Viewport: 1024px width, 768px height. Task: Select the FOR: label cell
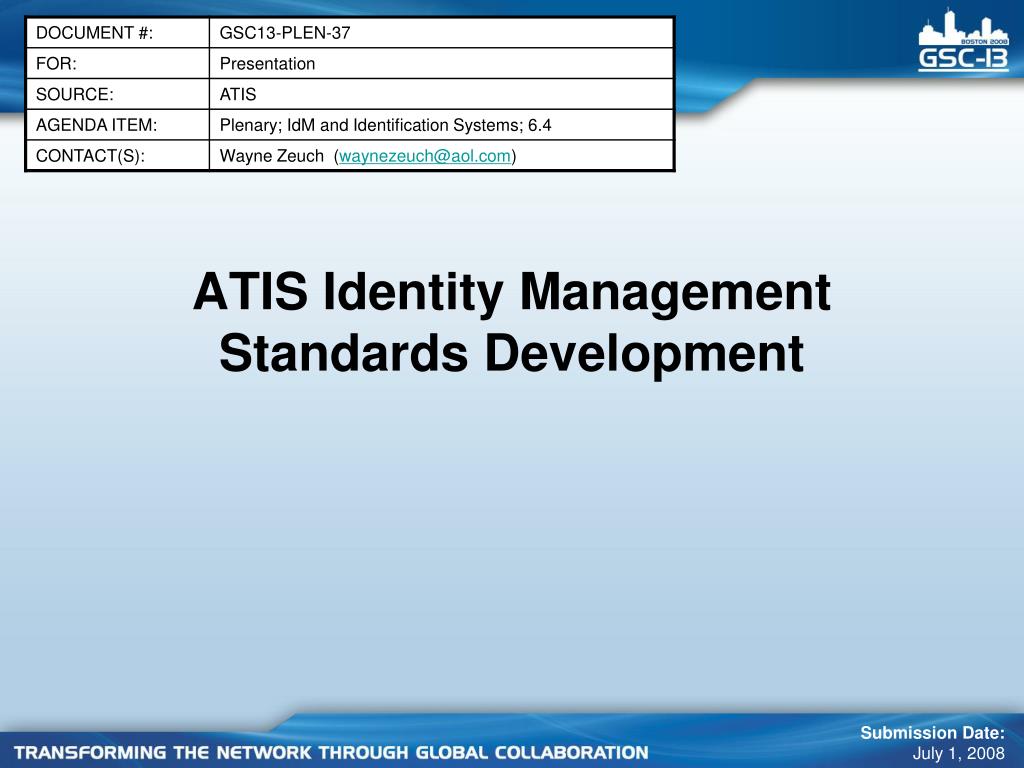point(118,63)
